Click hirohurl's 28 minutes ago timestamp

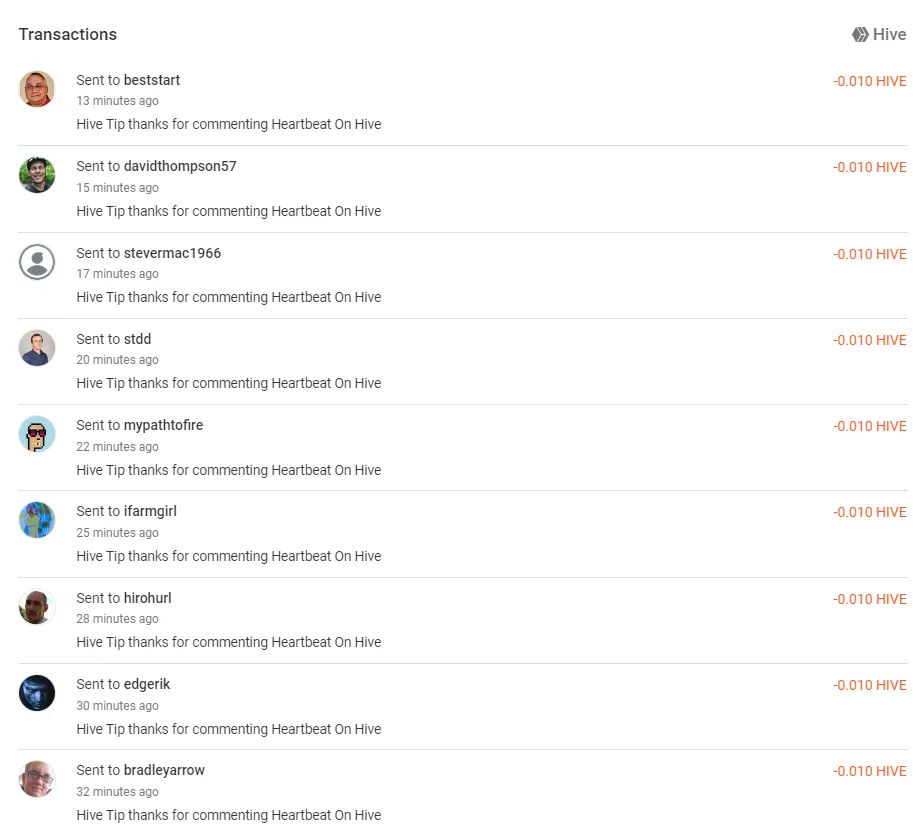coord(117,619)
